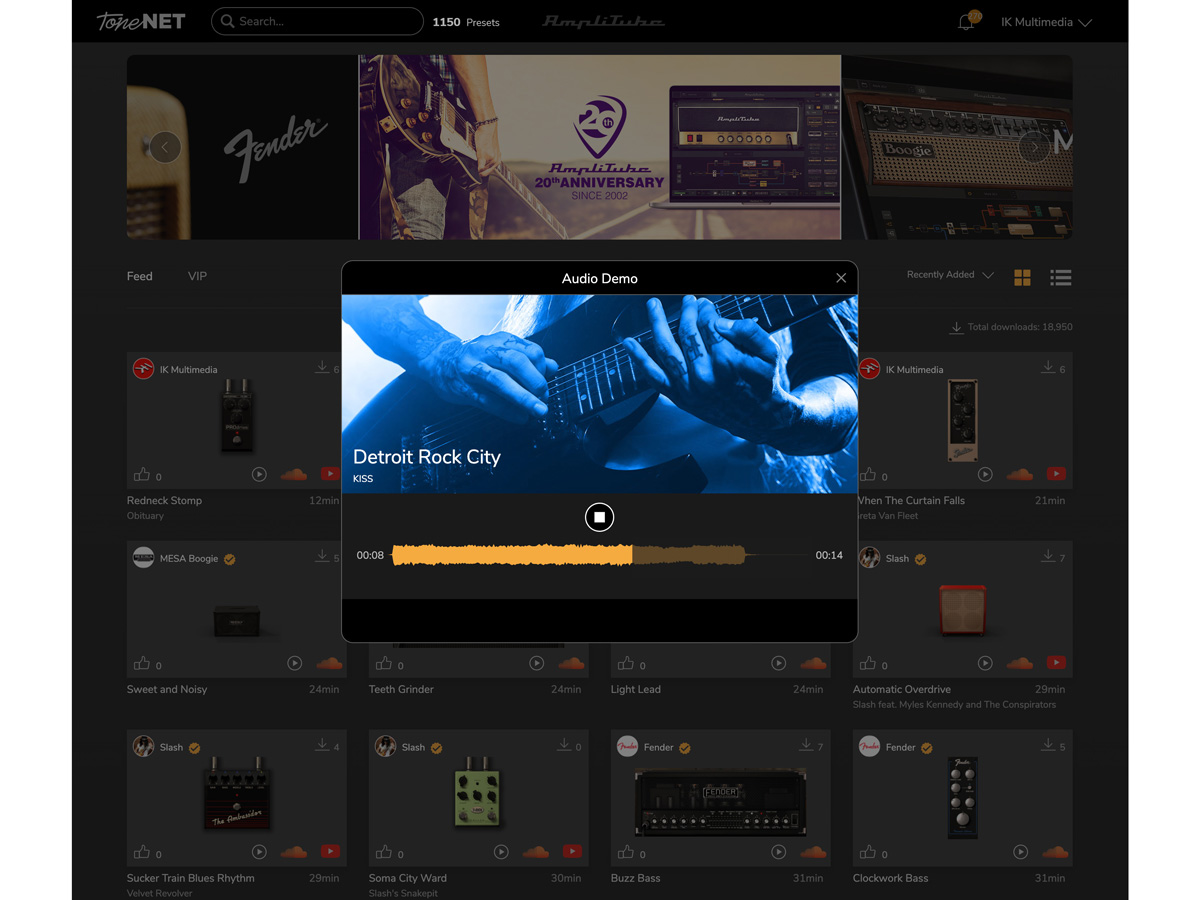The width and height of the screenshot is (1200, 900).
Task: Click the ToneNET logo
Action: (141, 21)
